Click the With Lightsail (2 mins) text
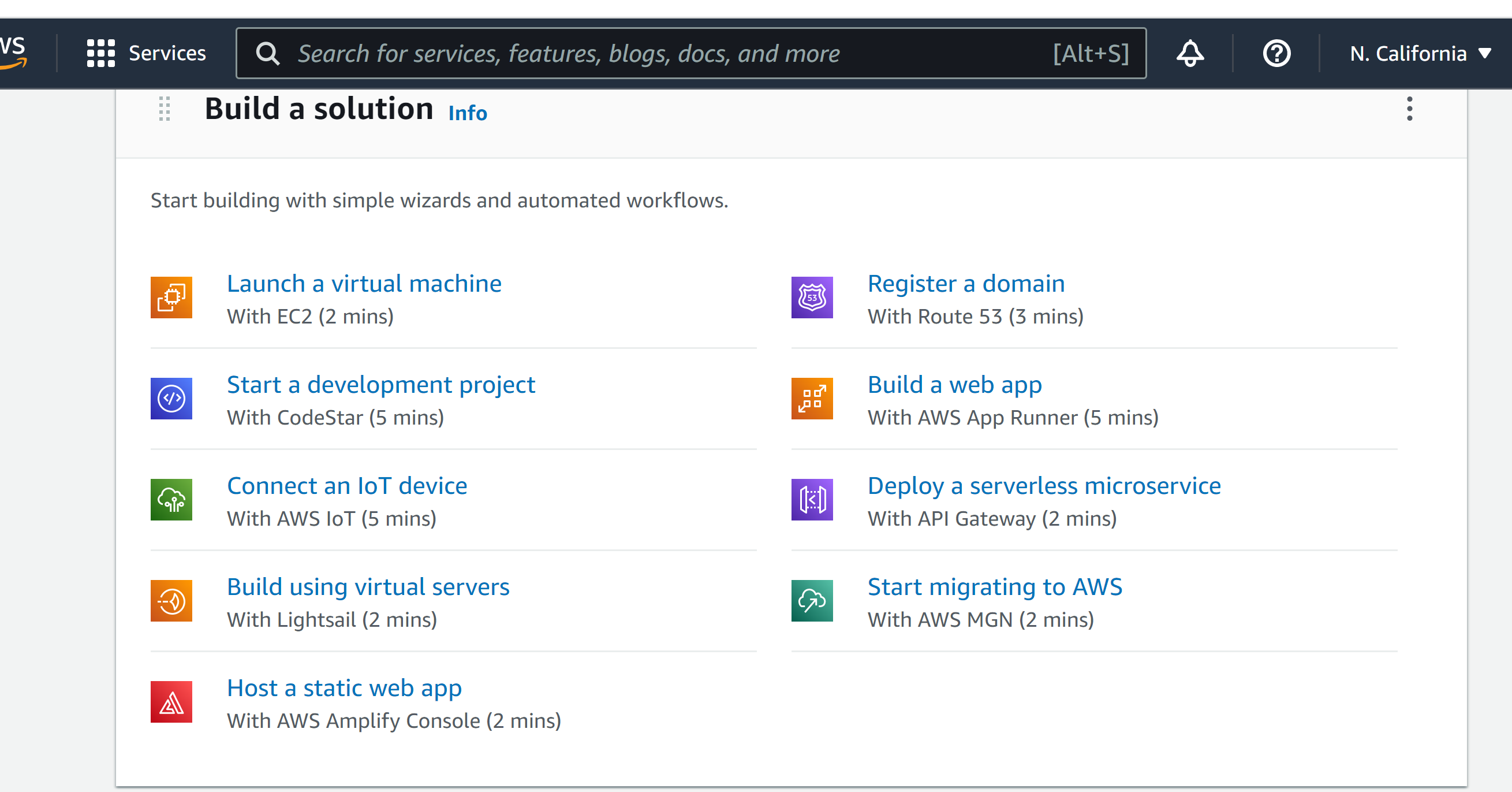This screenshot has width=1512, height=792. pos(331,620)
